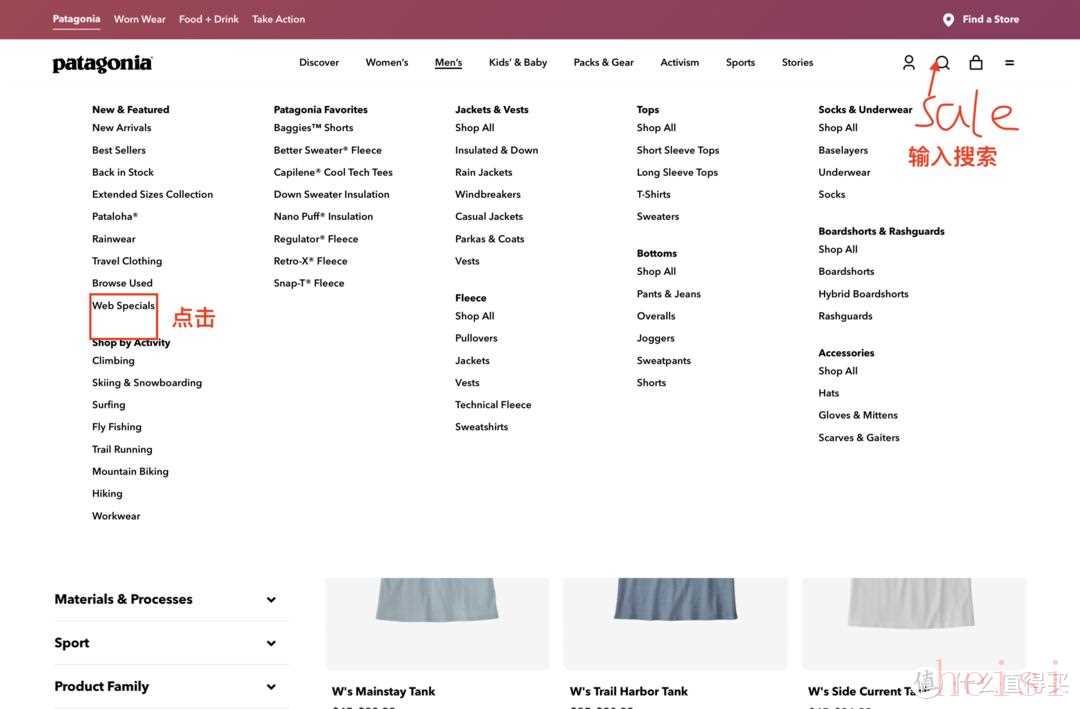The height and width of the screenshot is (709, 1080).
Task: Open the Women's menu
Action: tap(386, 62)
